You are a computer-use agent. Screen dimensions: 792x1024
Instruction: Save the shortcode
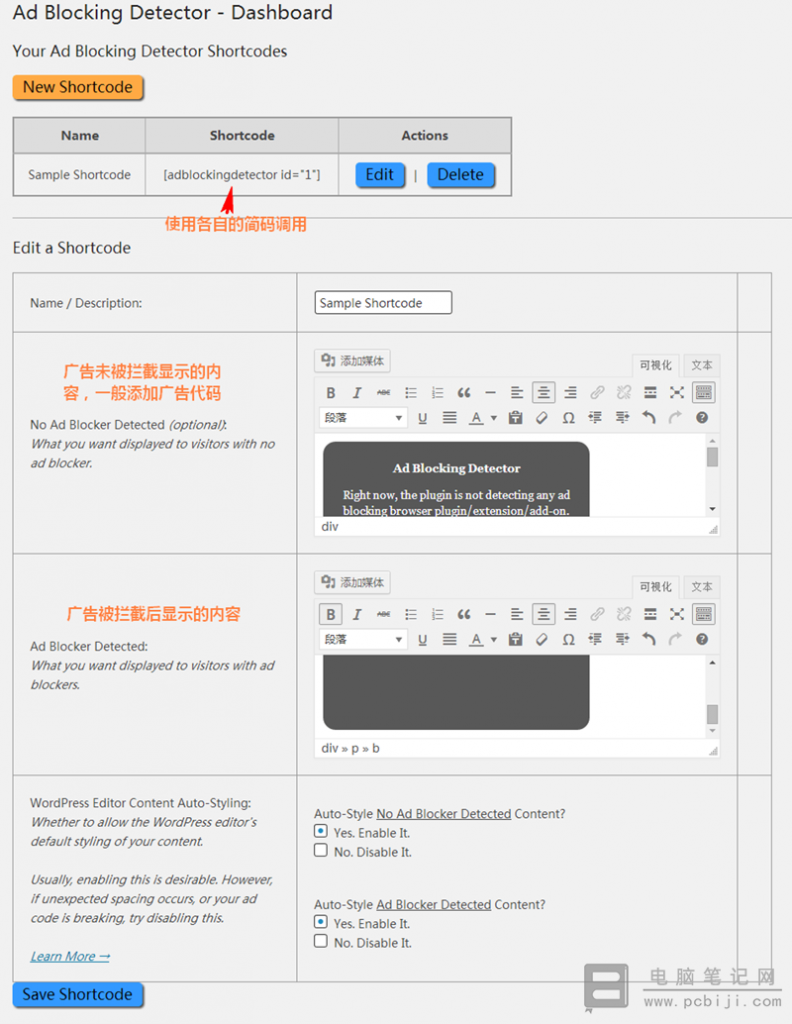[78, 995]
